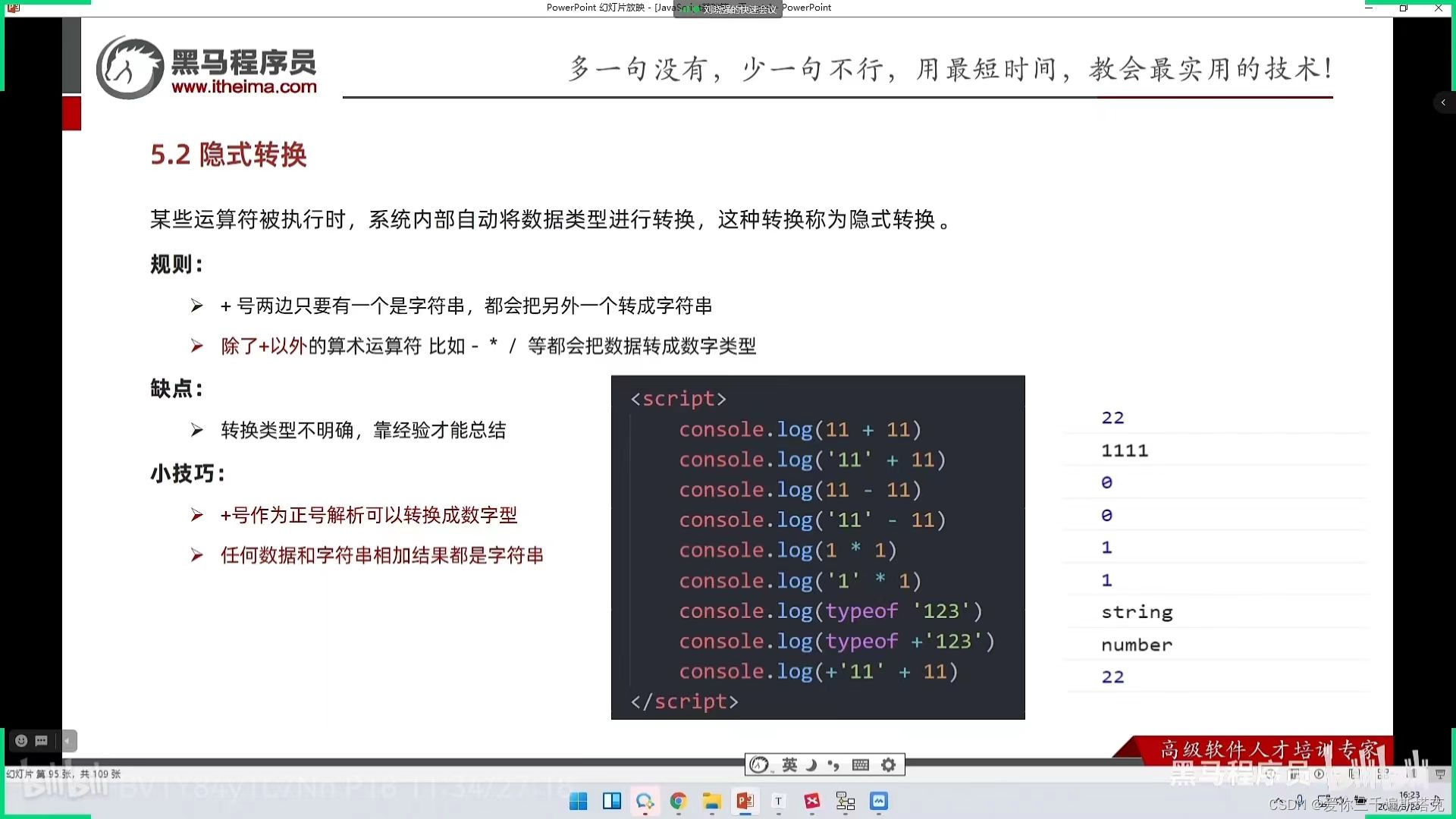Open the XMind taskbar icon

811,802
